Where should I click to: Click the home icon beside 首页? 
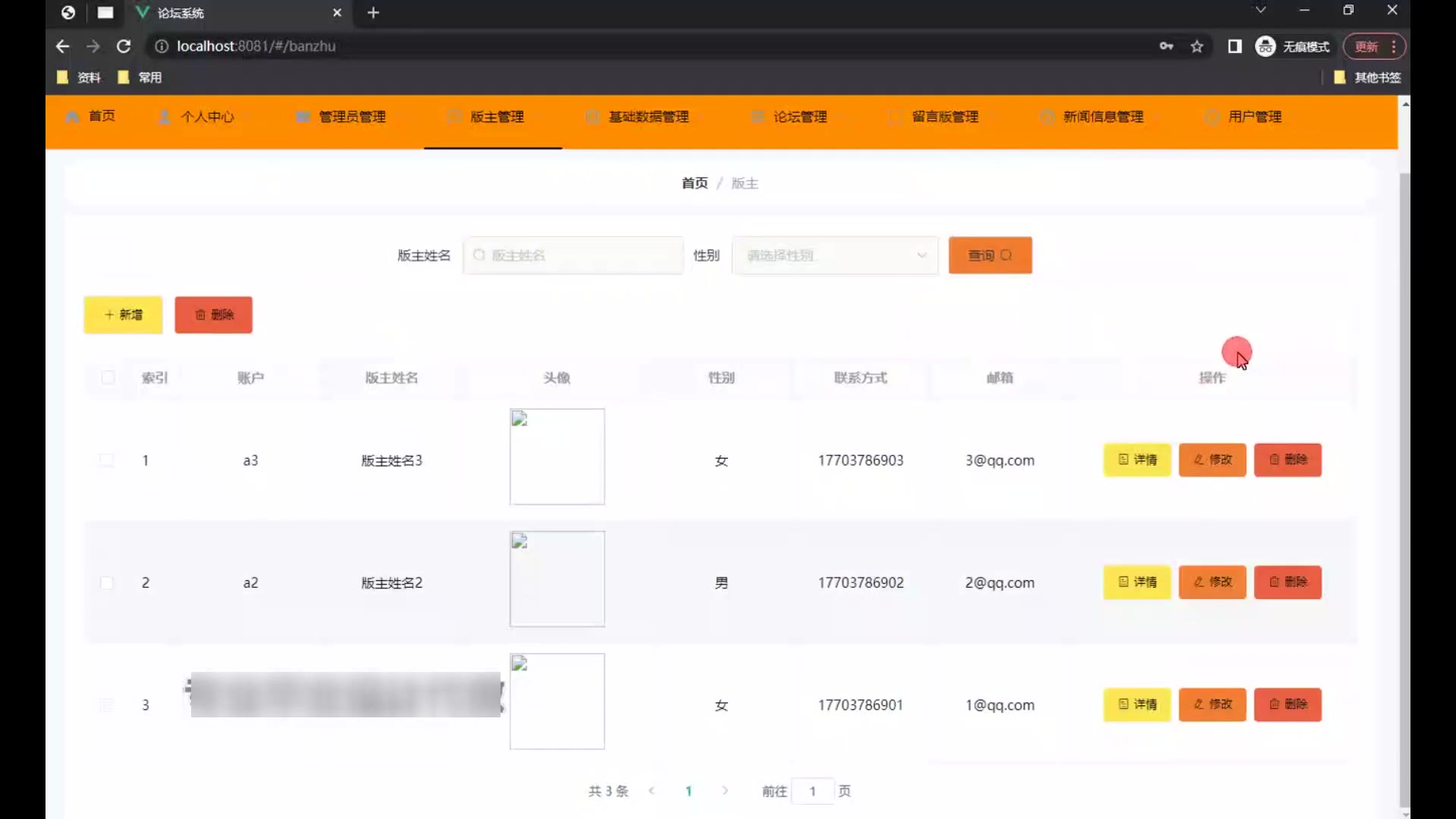pyautogui.click(x=72, y=117)
